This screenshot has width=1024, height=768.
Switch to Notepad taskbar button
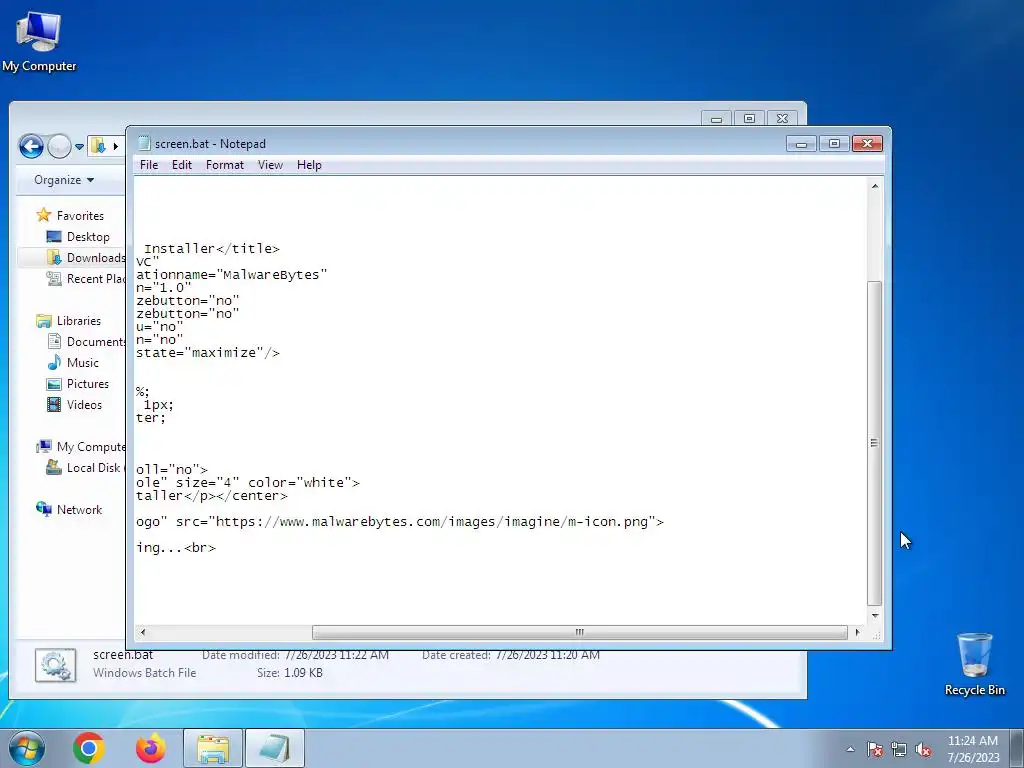(x=275, y=748)
